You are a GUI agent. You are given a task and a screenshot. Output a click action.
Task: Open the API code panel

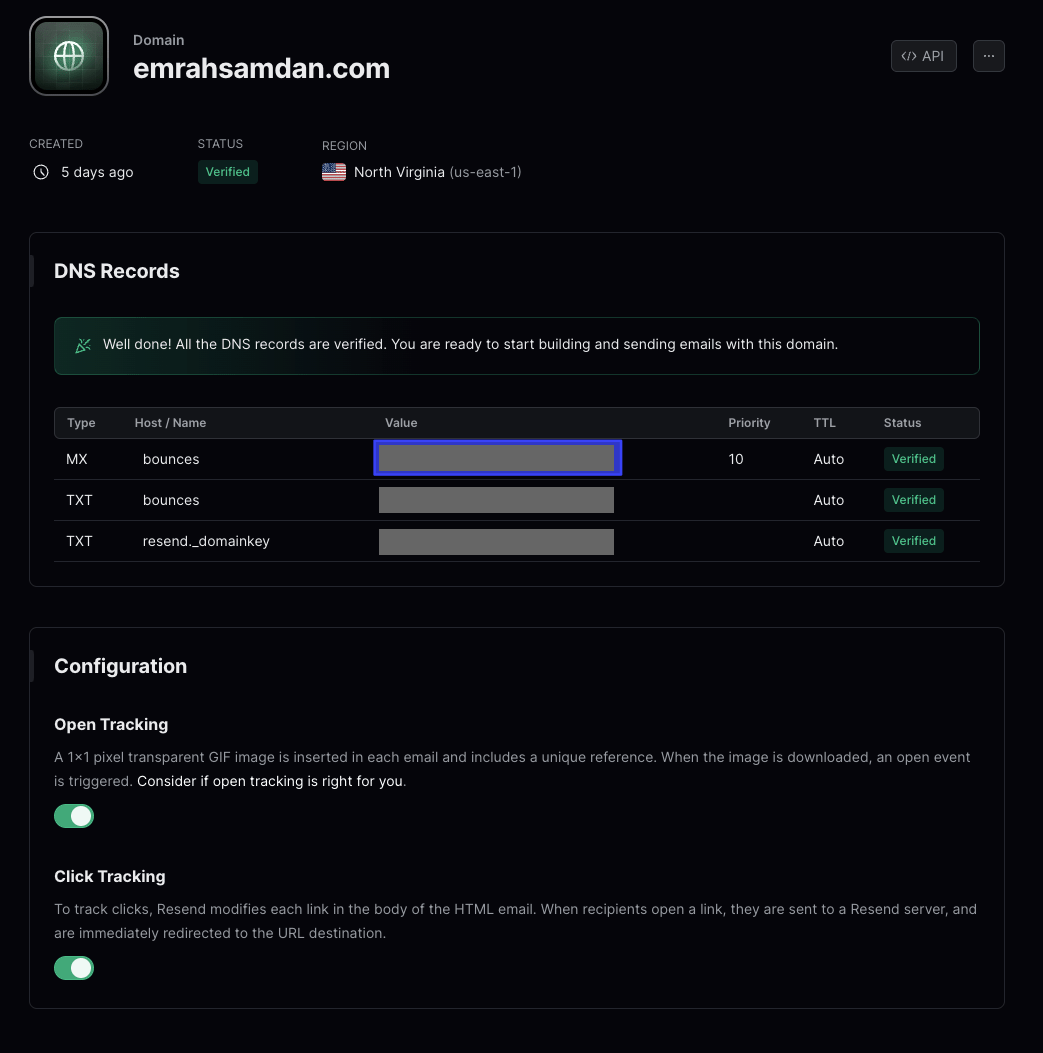[x=923, y=56]
